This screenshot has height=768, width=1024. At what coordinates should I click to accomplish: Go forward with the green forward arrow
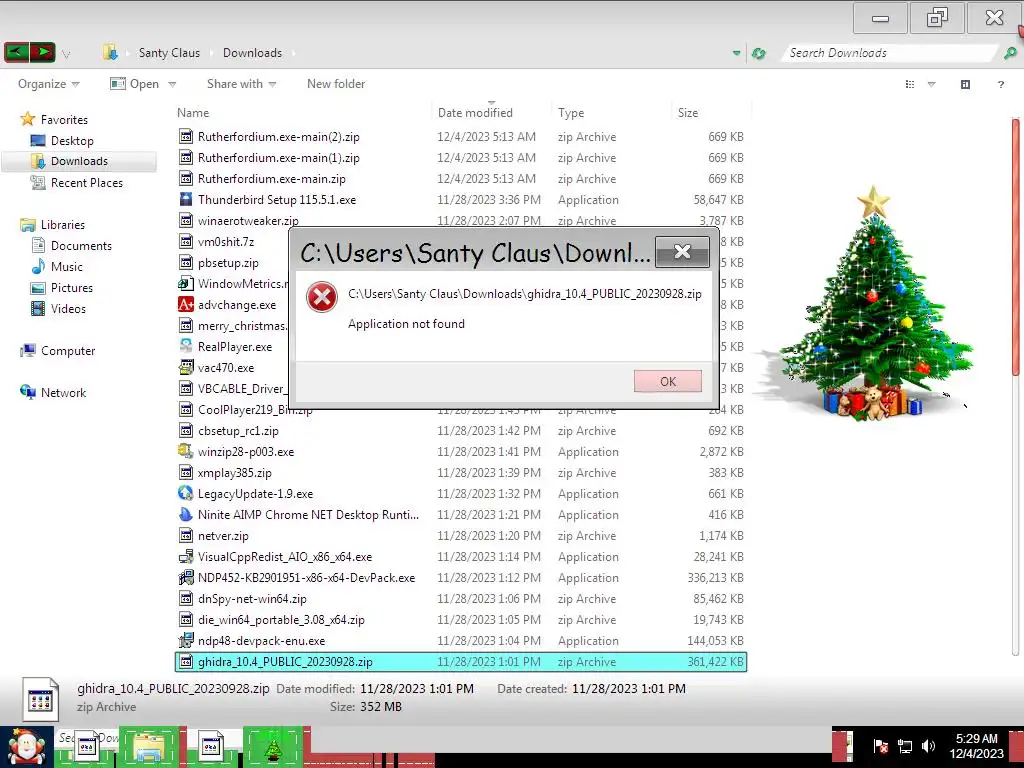(42, 52)
